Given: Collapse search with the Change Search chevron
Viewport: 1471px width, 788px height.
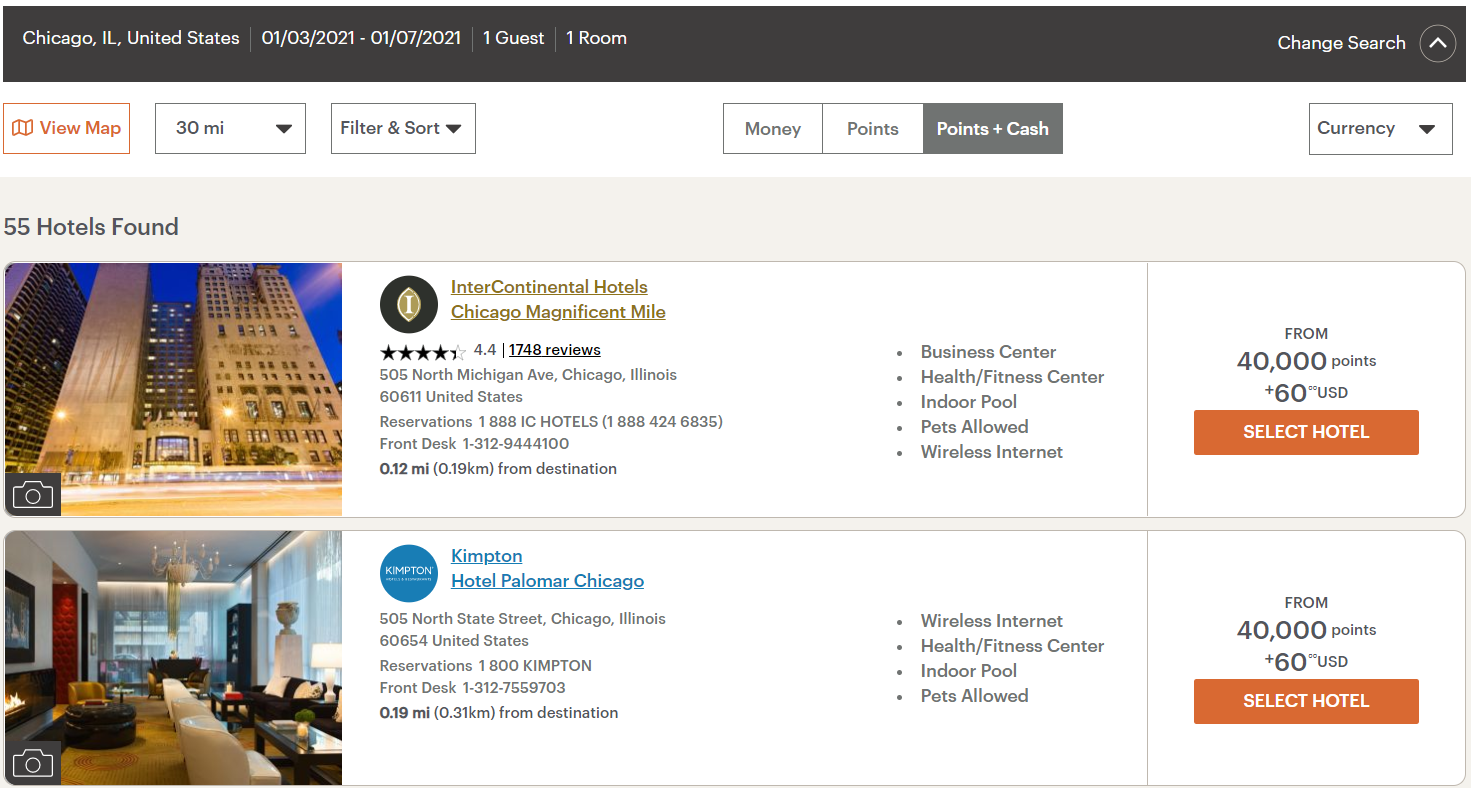Looking at the screenshot, I should point(1438,43).
